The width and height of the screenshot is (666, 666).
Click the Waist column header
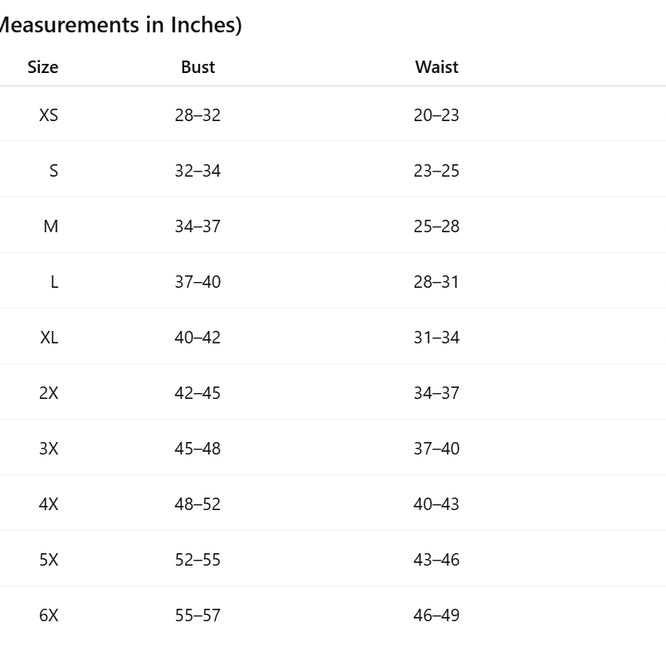pos(437,67)
